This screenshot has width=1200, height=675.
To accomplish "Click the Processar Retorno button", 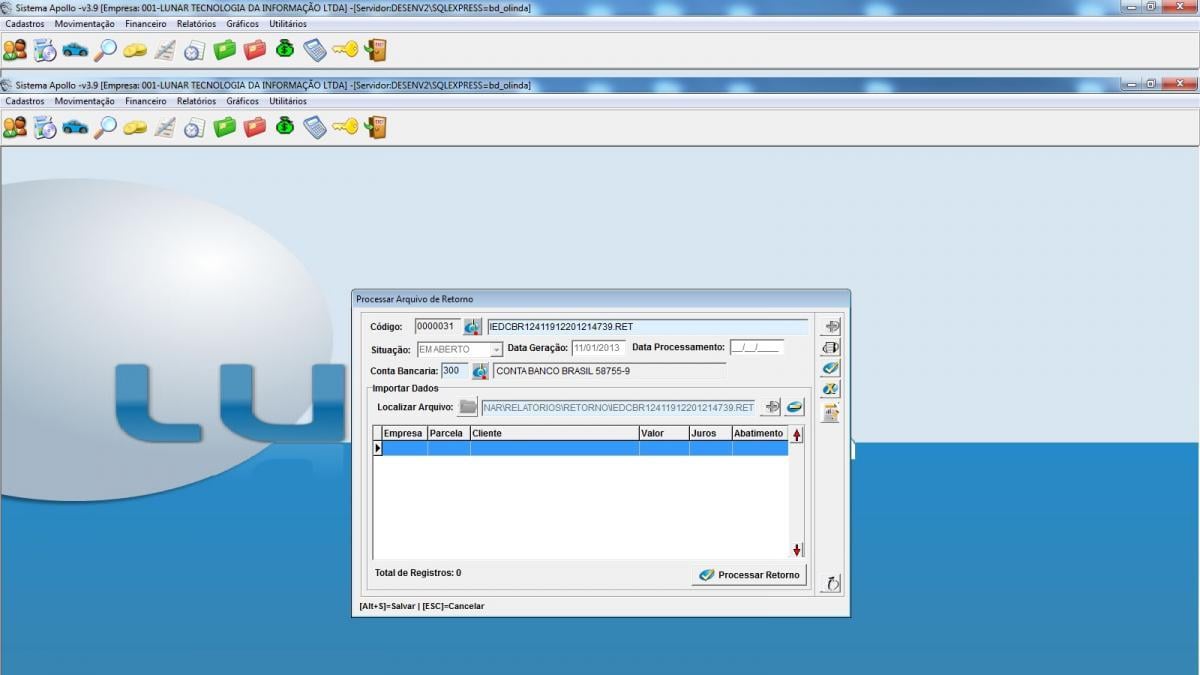I will [x=749, y=575].
